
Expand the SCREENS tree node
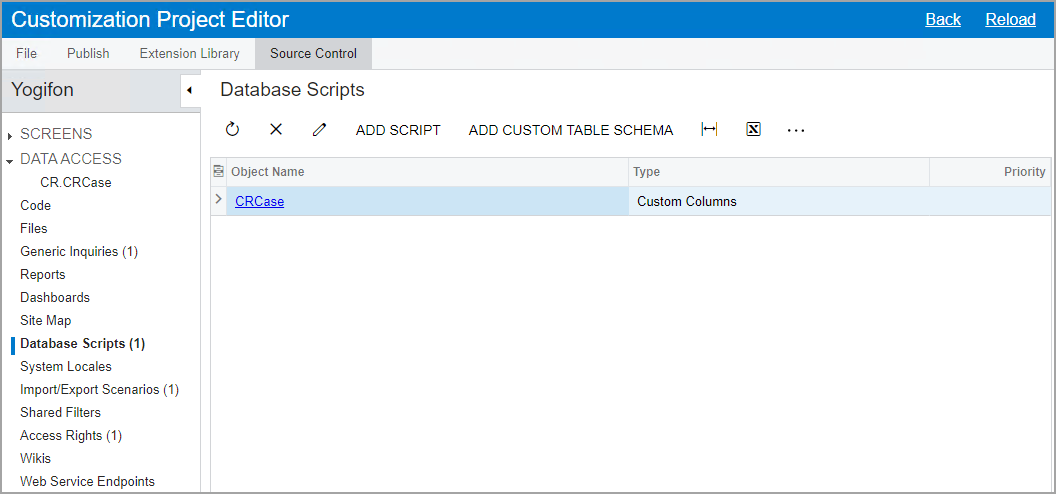coord(10,135)
